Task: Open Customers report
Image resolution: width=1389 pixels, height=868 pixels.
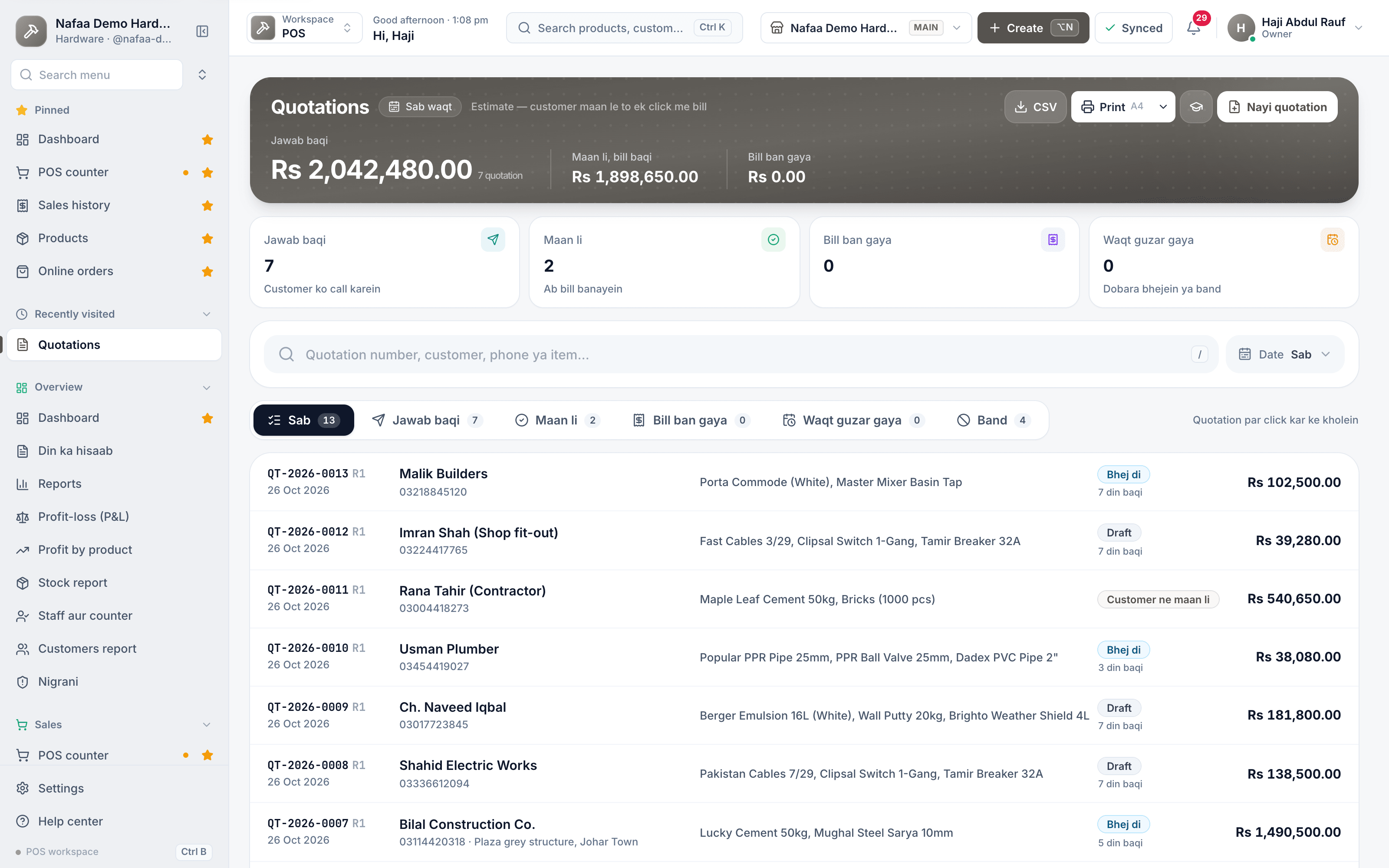Action: (114, 649)
